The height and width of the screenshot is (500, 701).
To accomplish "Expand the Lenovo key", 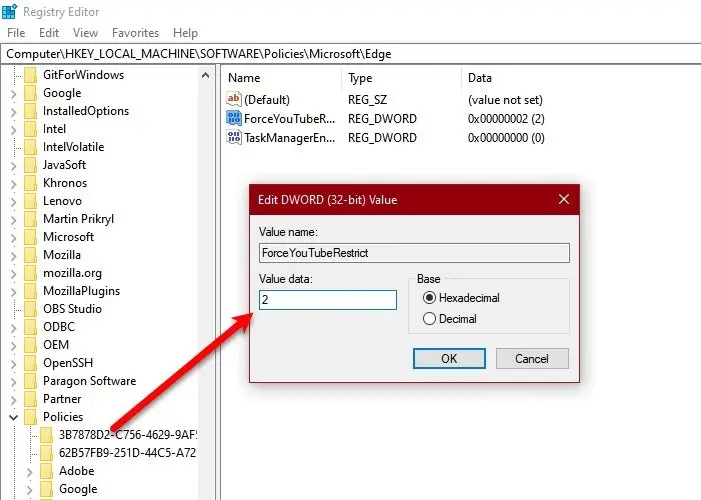I will 13,202.
